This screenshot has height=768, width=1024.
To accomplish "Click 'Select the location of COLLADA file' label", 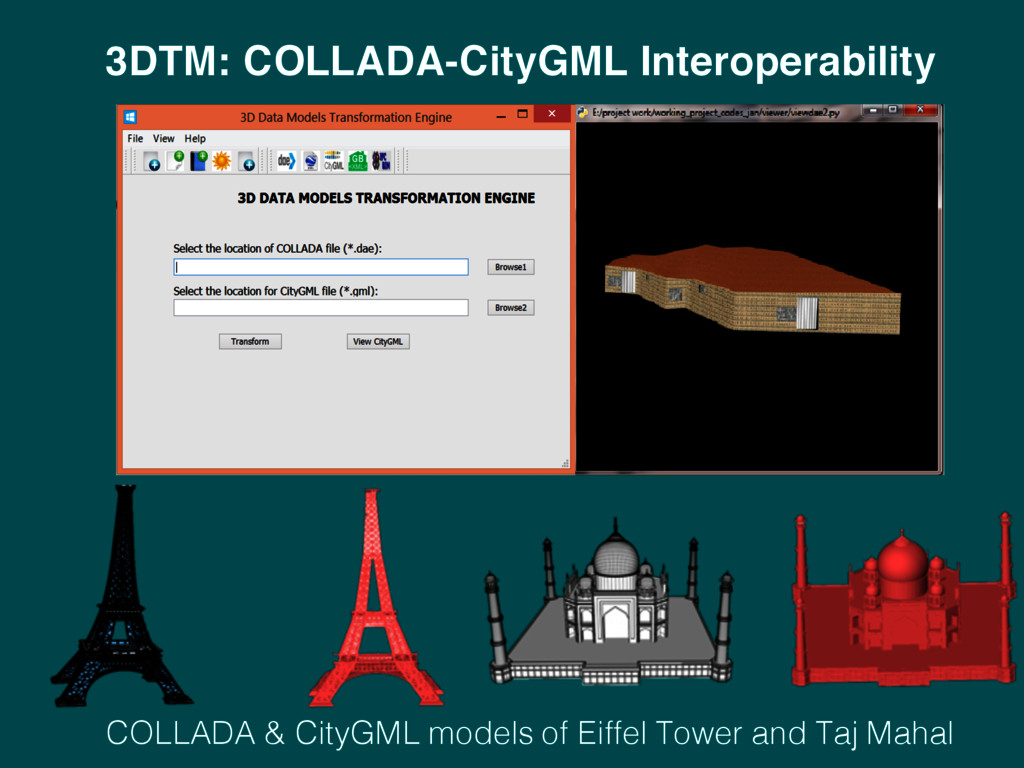I will coord(278,248).
